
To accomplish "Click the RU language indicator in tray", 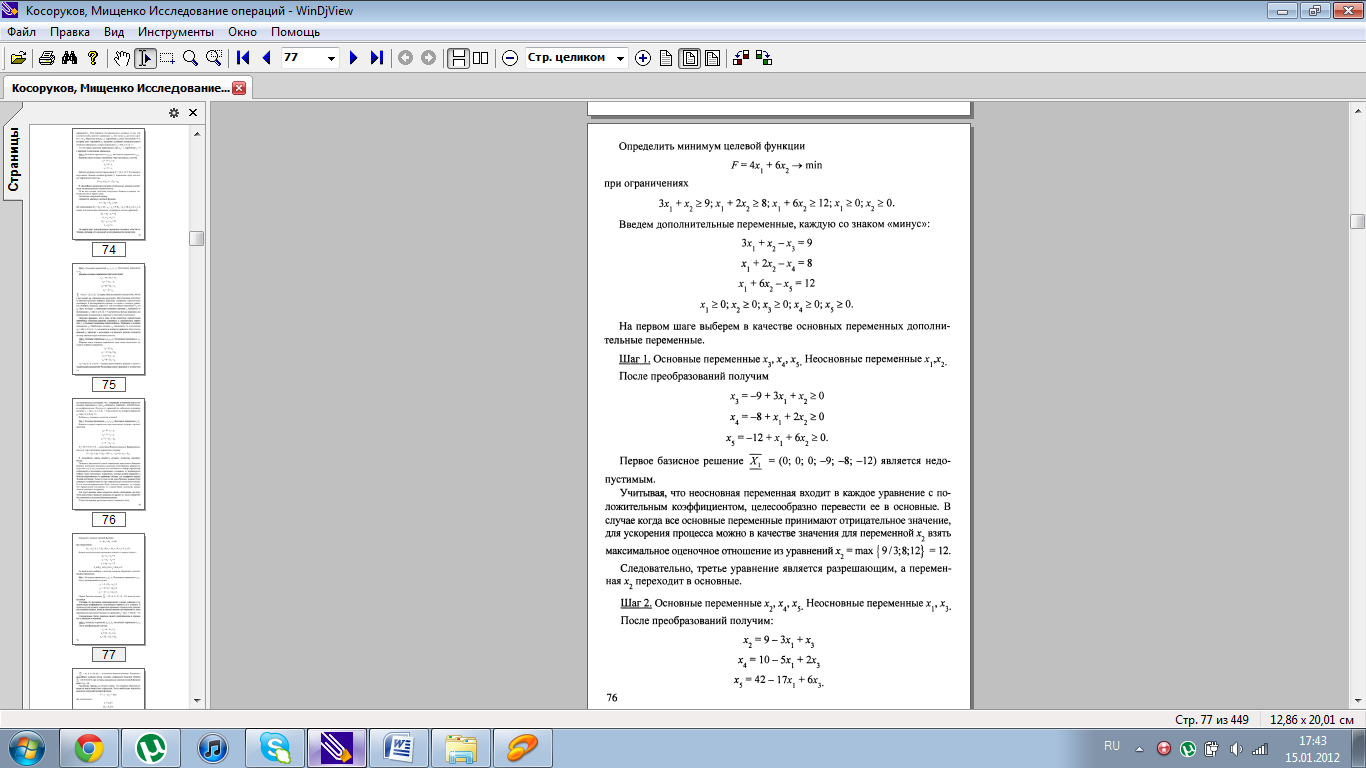I will (x=1112, y=746).
